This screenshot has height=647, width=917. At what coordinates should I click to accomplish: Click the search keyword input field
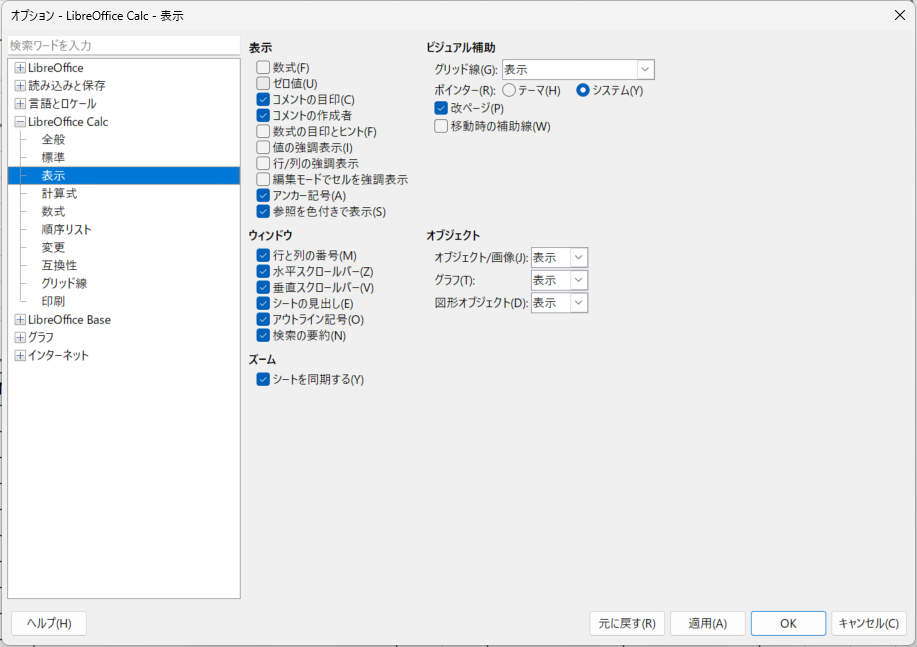click(x=124, y=46)
